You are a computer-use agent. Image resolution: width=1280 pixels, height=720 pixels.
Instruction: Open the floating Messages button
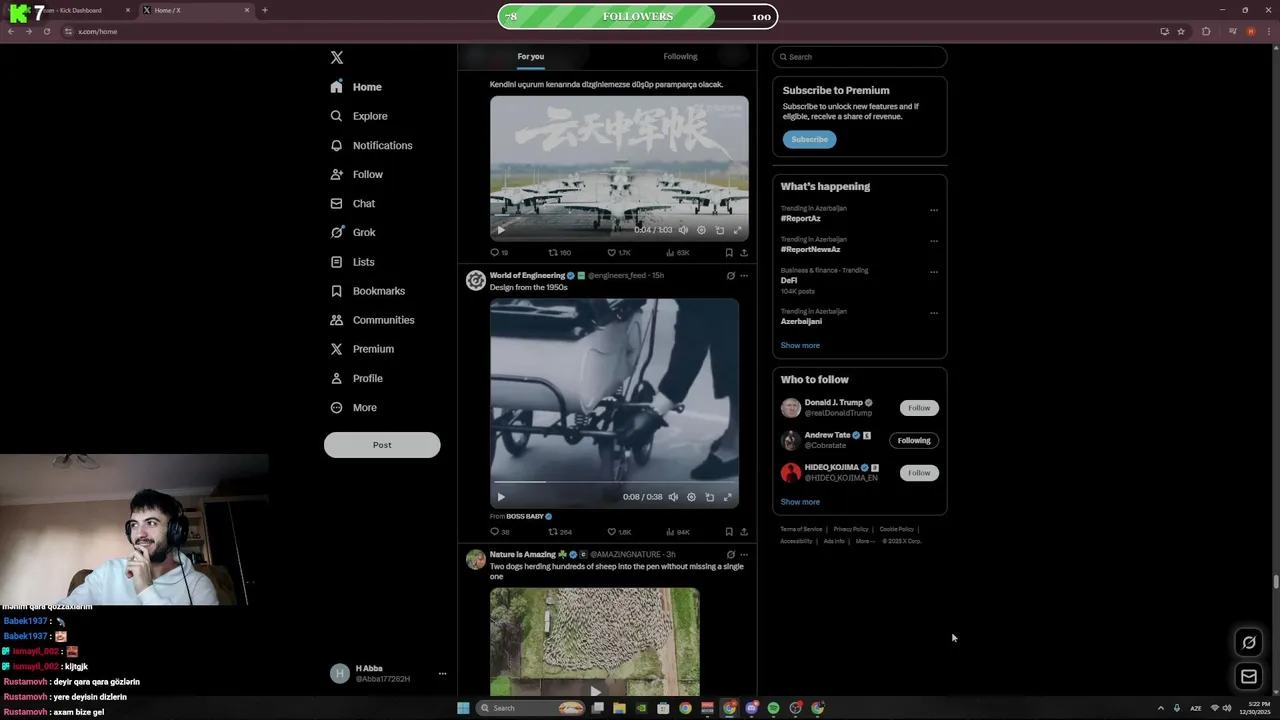click(1249, 677)
